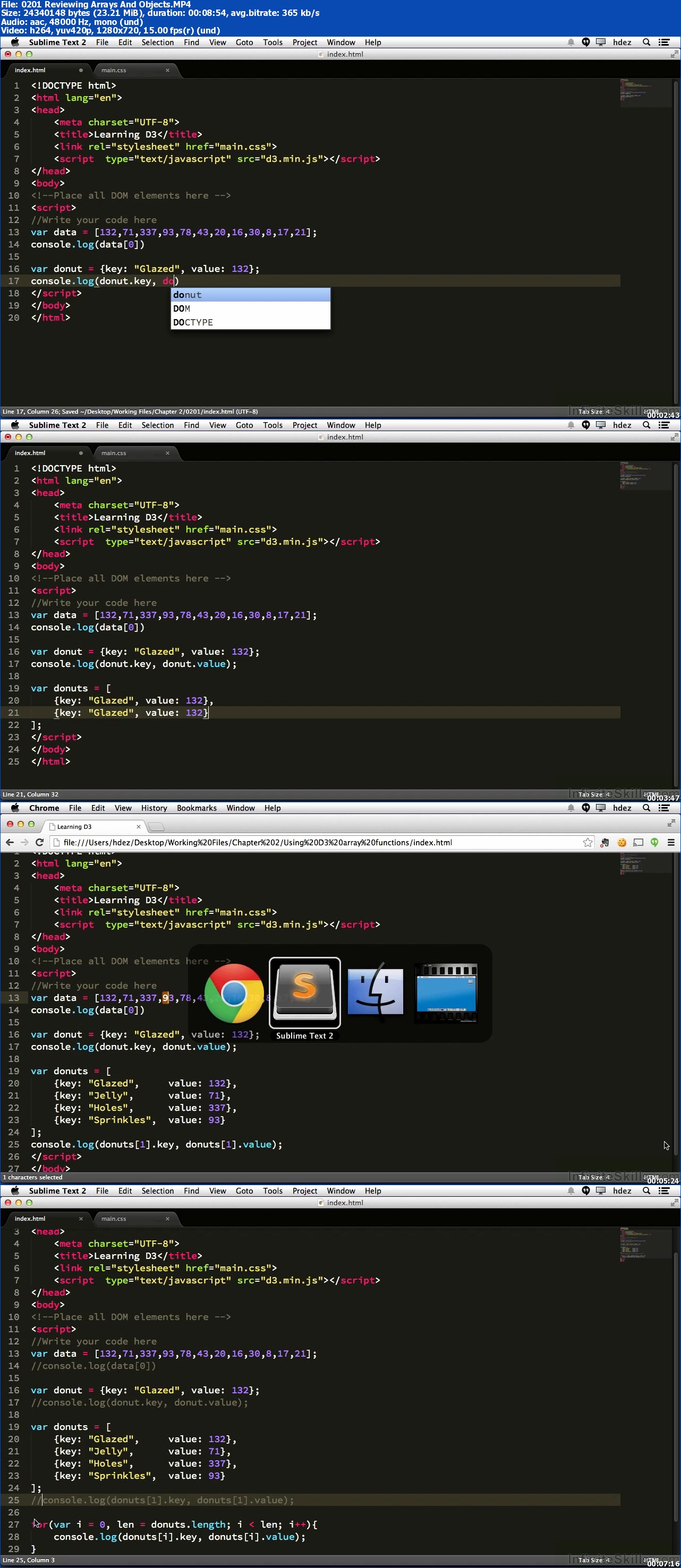The image size is (681, 1568).
Task: Click the cast screen icon in Chrome's toolbar
Action: coord(639,843)
